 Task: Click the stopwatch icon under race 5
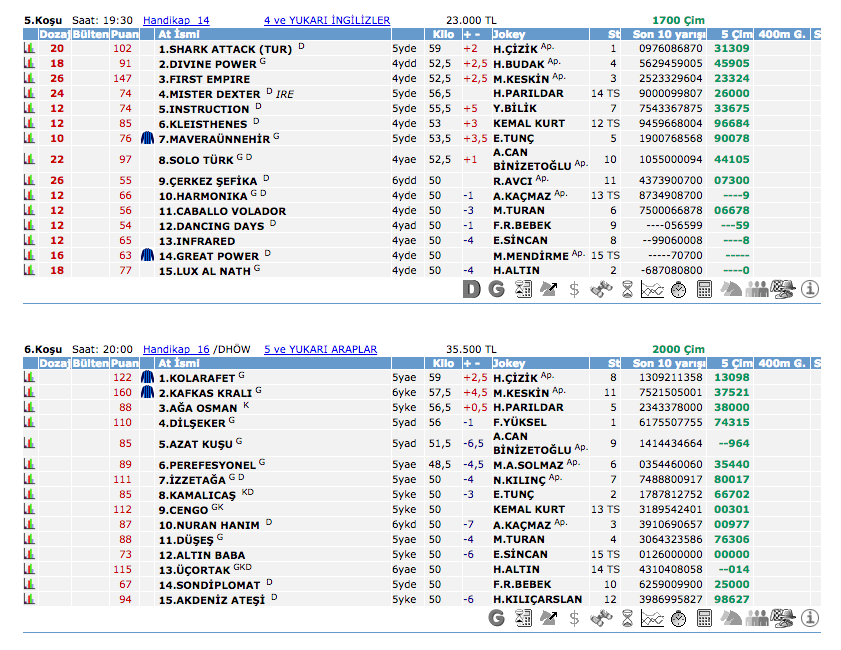[x=678, y=290]
